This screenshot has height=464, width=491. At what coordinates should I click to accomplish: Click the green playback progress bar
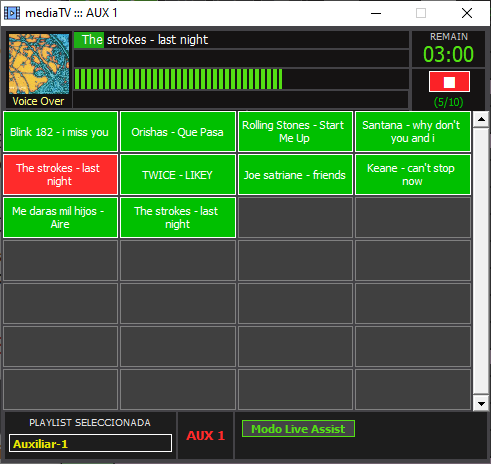coord(178,79)
